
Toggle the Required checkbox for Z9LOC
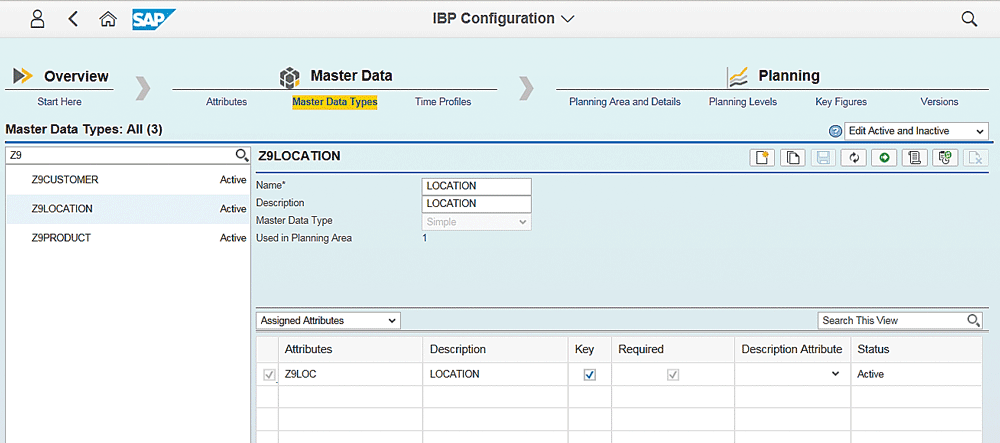tap(672, 375)
